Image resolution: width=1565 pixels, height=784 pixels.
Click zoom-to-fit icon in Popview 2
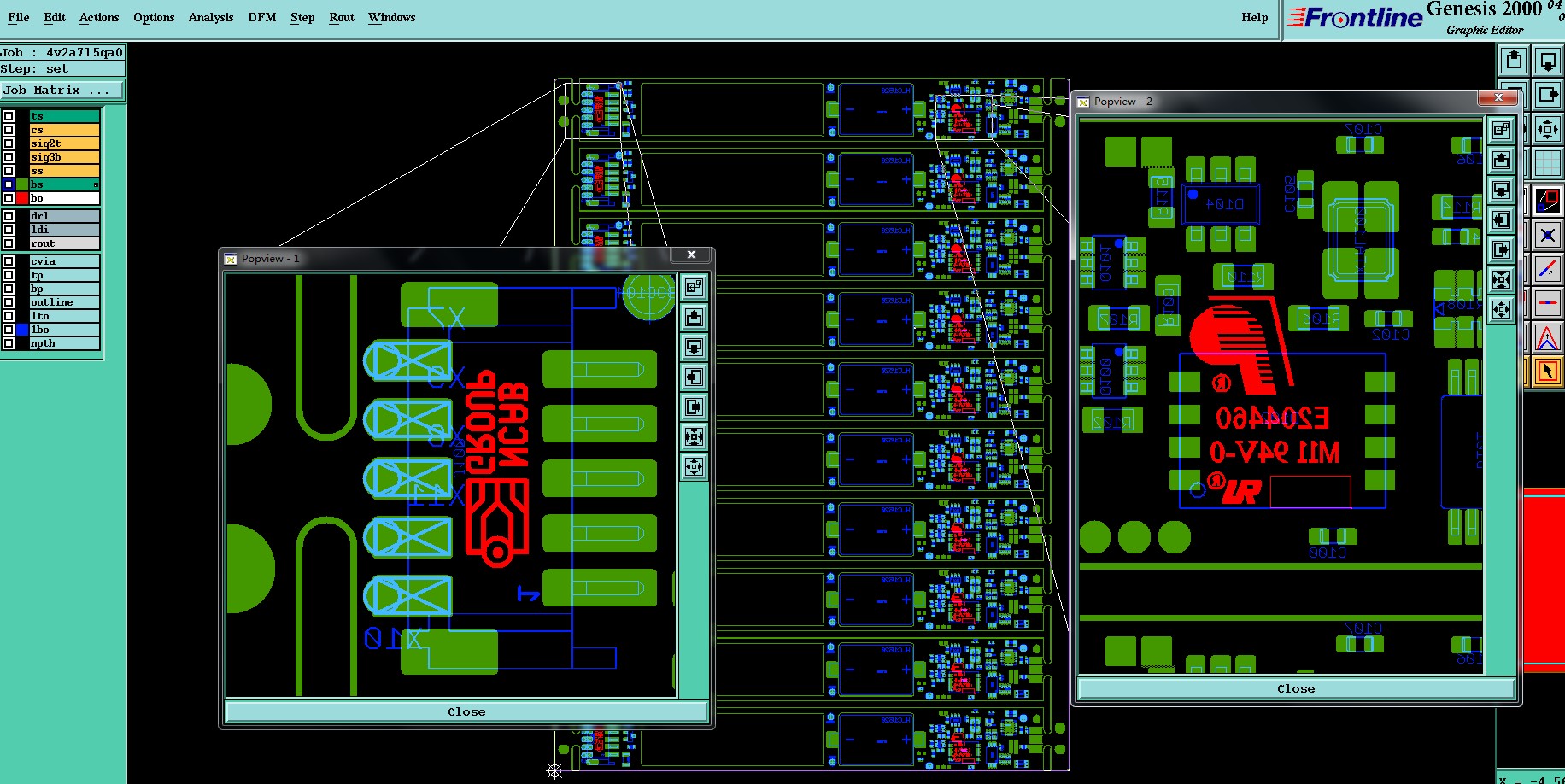1501,279
